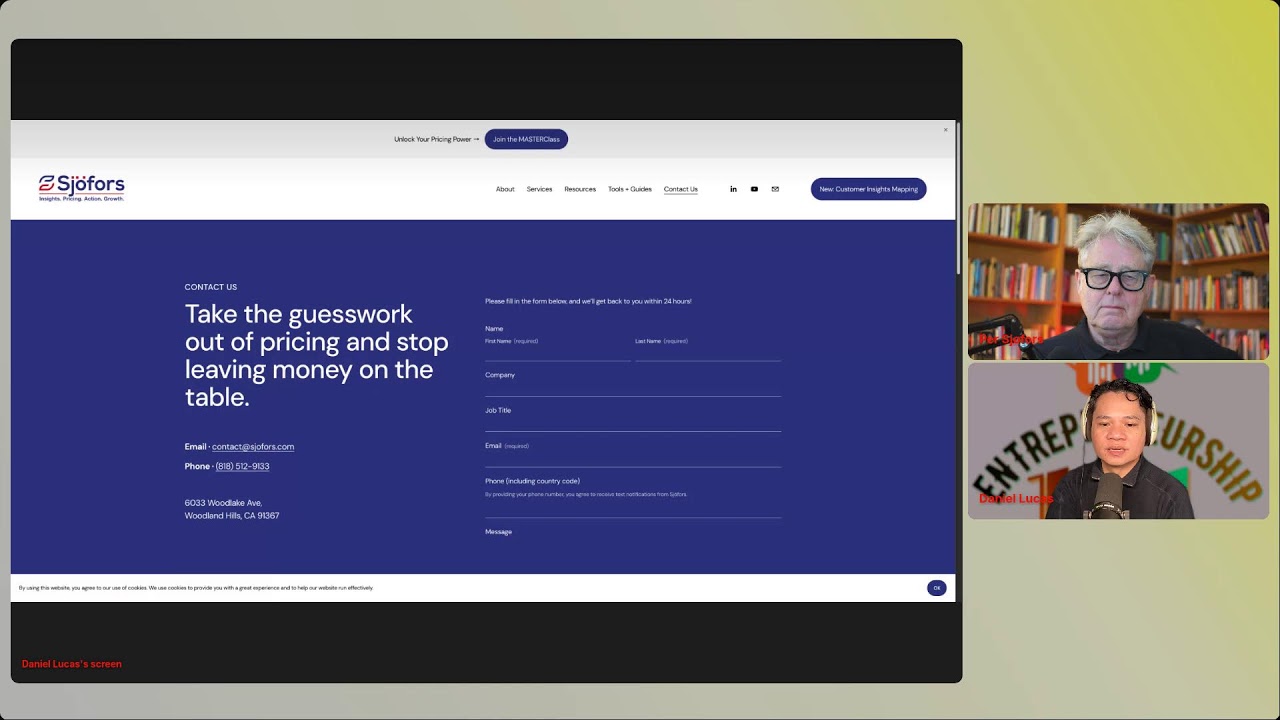Click Join the MASTERClass button
The image size is (1280, 720).
pyautogui.click(x=526, y=139)
